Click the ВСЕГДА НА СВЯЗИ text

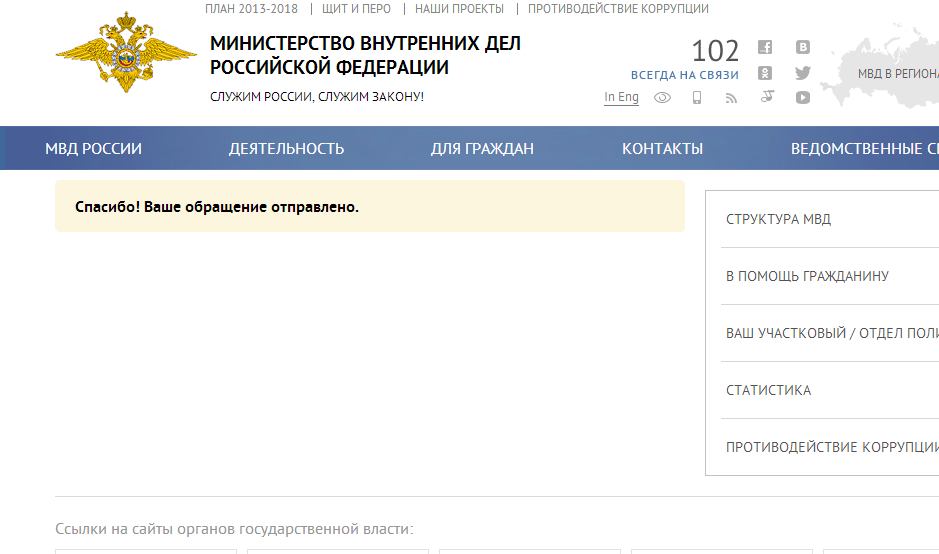(x=684, y=75)
